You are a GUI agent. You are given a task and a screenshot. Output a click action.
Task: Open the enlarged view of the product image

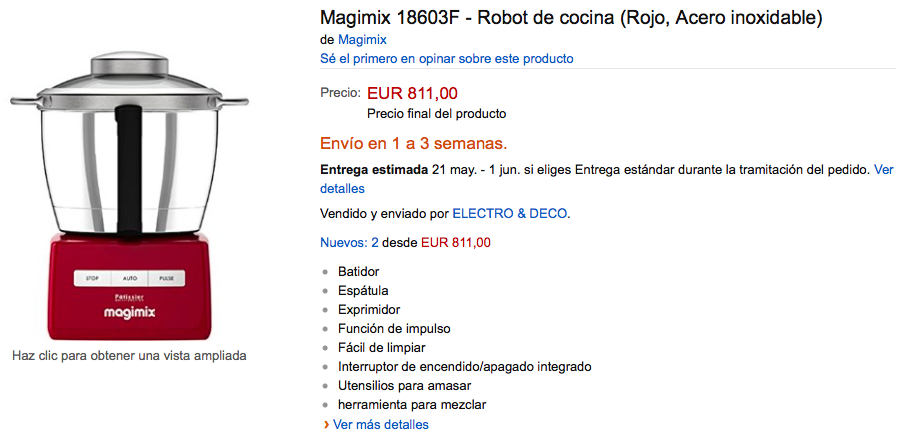click(129, 195)
